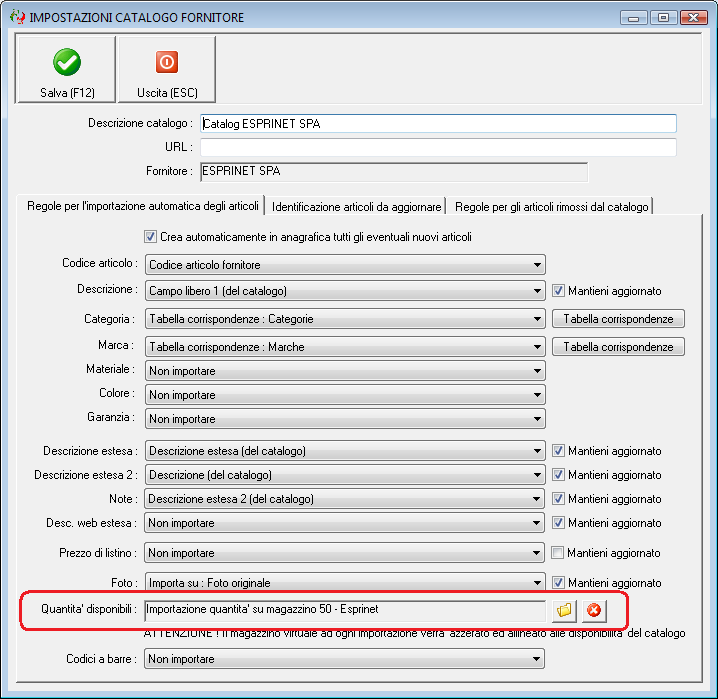Click Tabella corrispondenze button for Marca
This screenshot has width=718, height=699.
618,347
